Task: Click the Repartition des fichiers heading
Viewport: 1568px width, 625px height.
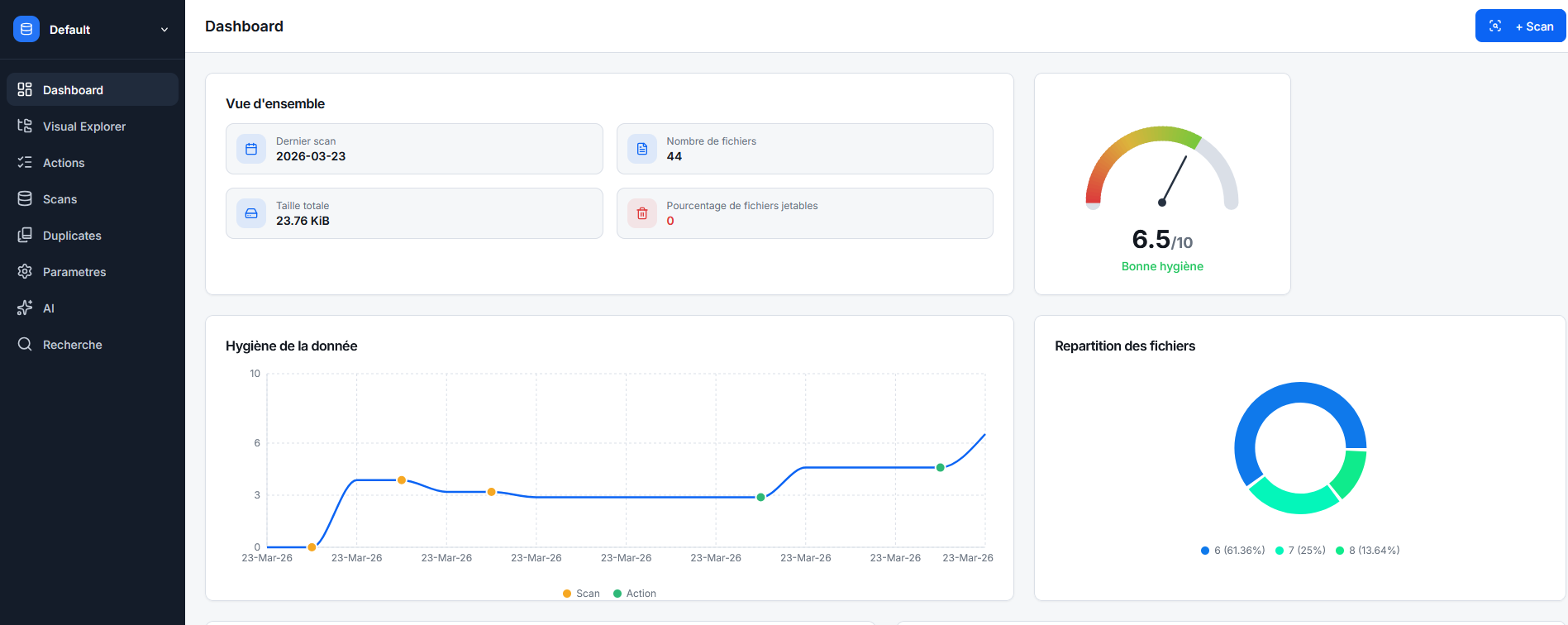Action: point(1125,346)
